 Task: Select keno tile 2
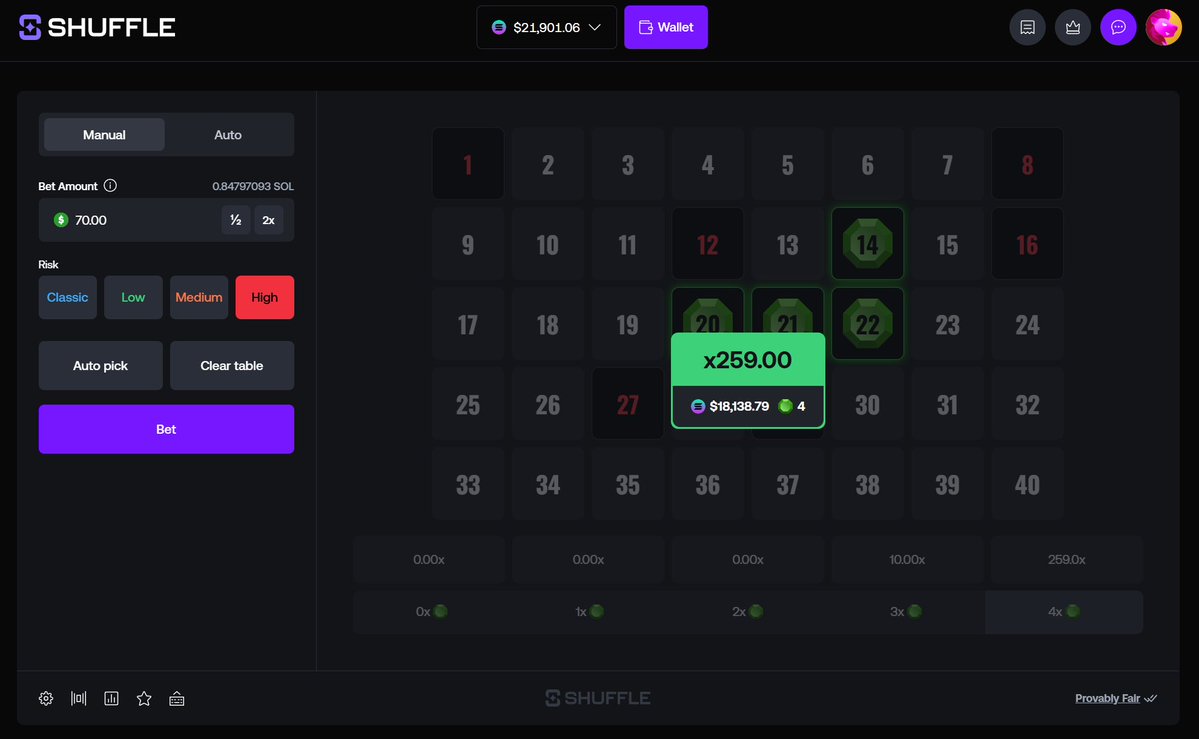point(548,164)
